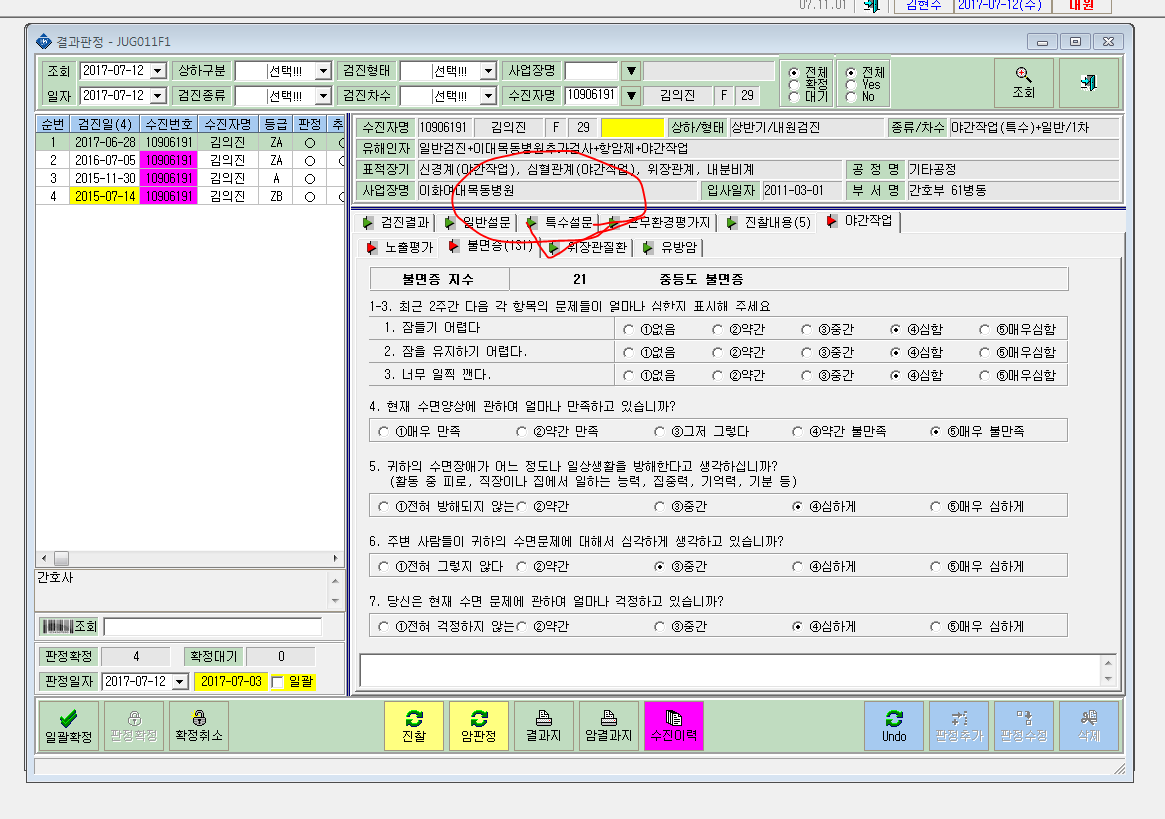Click the exit door icon button

coord(1088,82)
